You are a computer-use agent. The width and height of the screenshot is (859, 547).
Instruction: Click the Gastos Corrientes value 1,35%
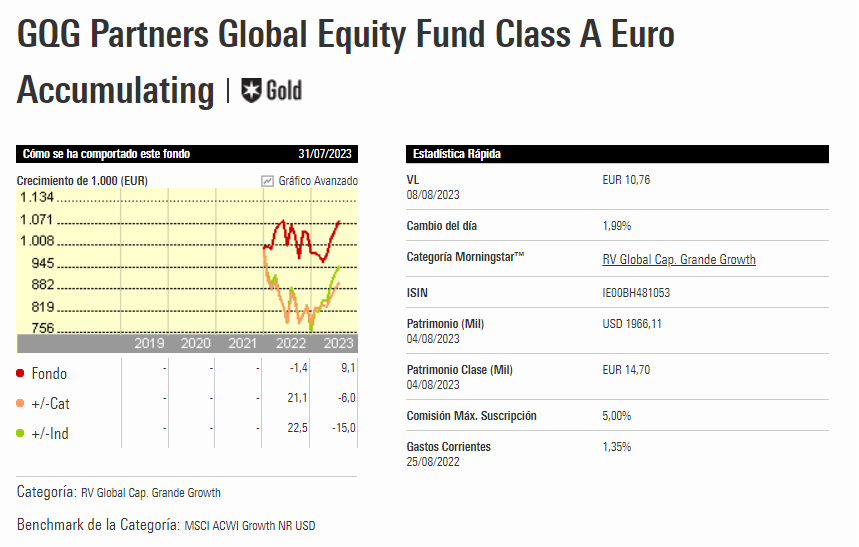617,447
